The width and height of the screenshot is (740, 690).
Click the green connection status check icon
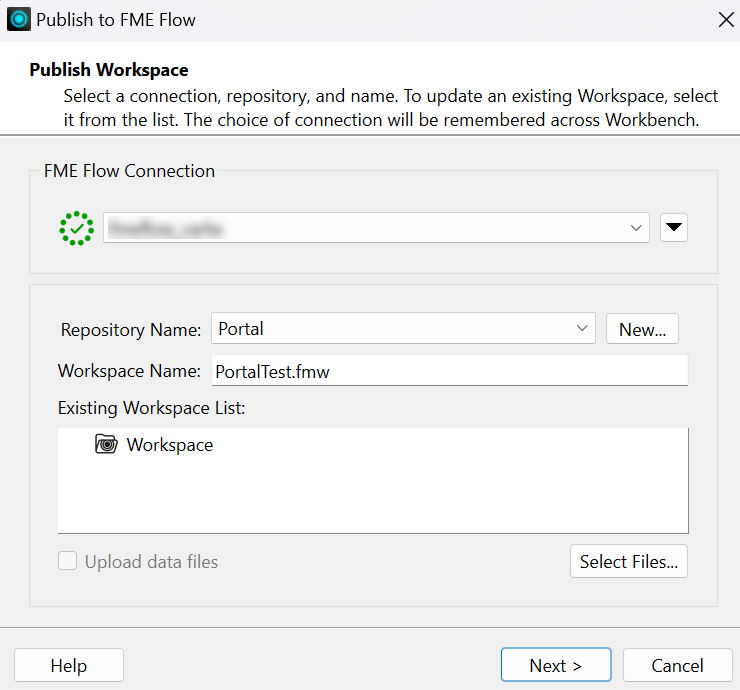coord(76,228)
